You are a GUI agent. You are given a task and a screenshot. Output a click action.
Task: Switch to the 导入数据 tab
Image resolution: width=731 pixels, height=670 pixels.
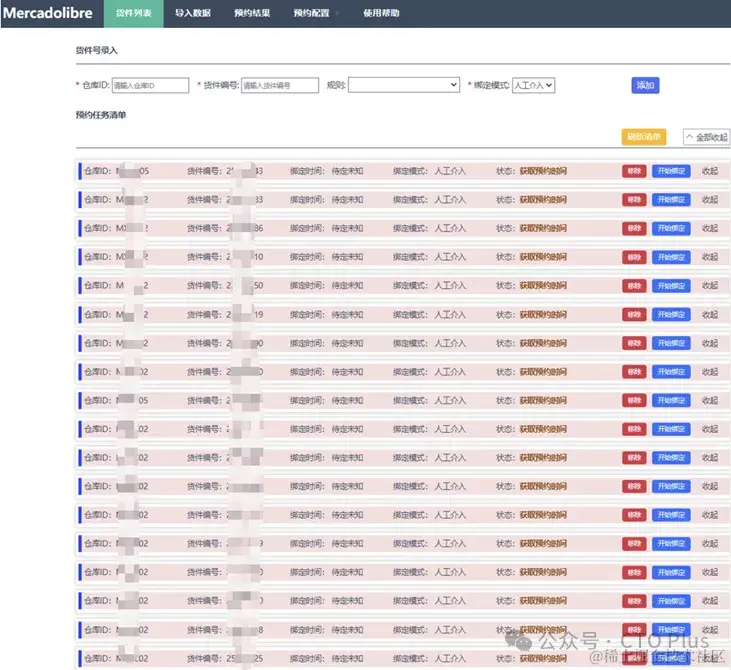coord(193,14)
